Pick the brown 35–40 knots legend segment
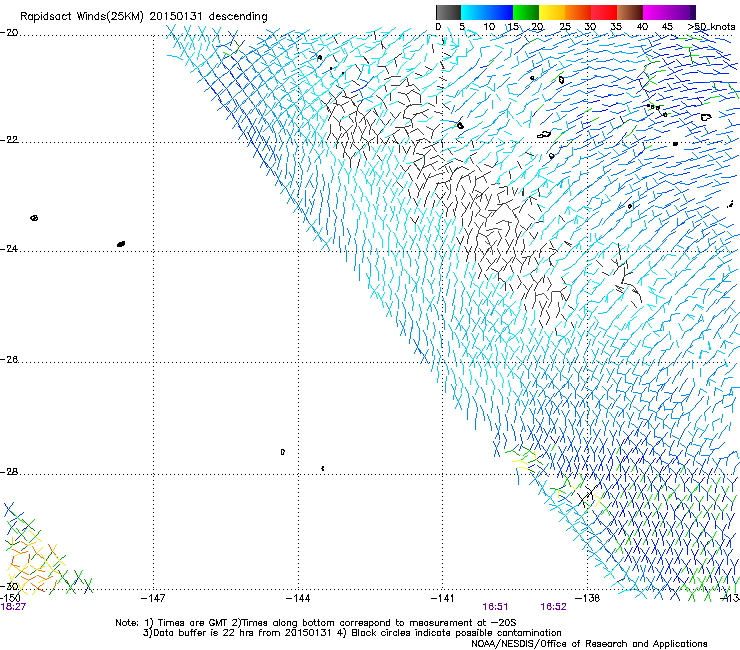Image resolution: width=740 pixels, height=650 pixels. tap(630, 12)
